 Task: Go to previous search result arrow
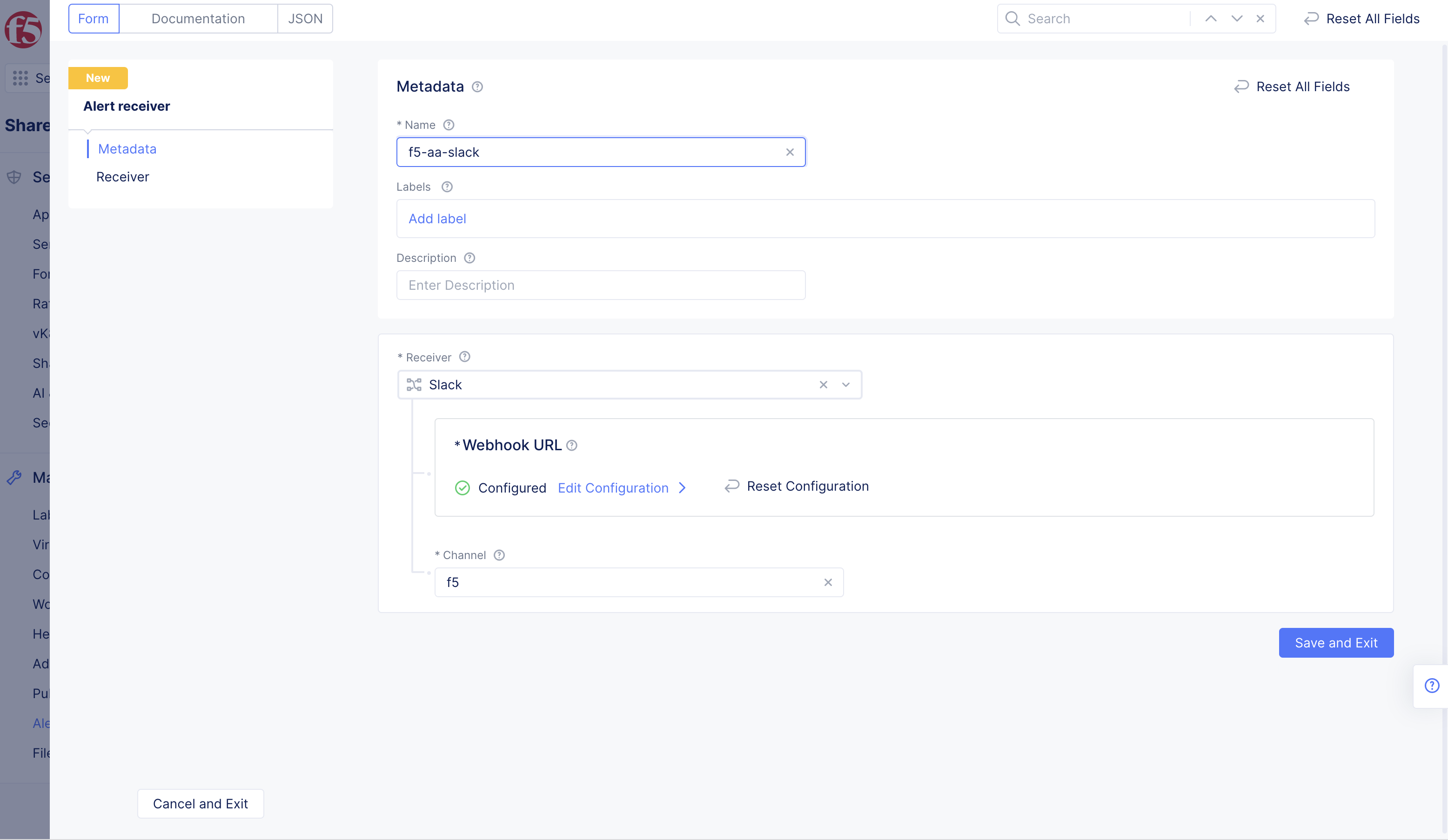coord(1211,19)
